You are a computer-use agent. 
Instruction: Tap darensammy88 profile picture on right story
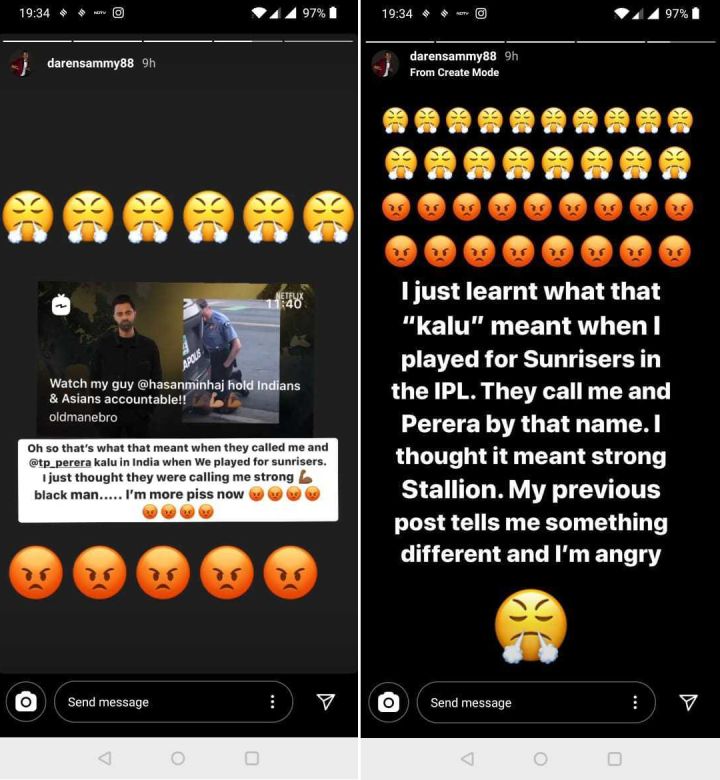tap(385, 64)
